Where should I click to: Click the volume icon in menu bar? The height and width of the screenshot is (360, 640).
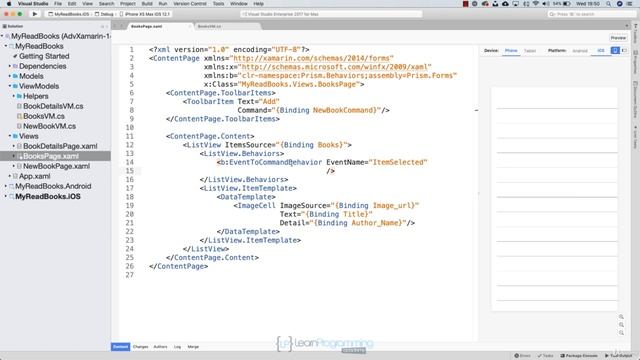(546, 4)
